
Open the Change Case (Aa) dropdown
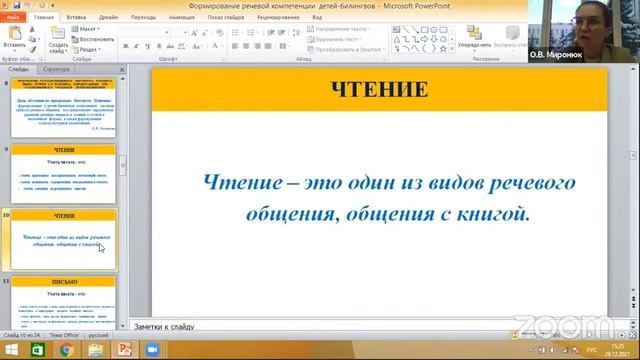[x=197, y=46]
